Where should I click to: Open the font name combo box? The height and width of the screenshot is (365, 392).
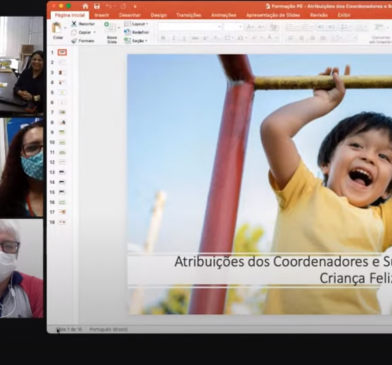189,27
